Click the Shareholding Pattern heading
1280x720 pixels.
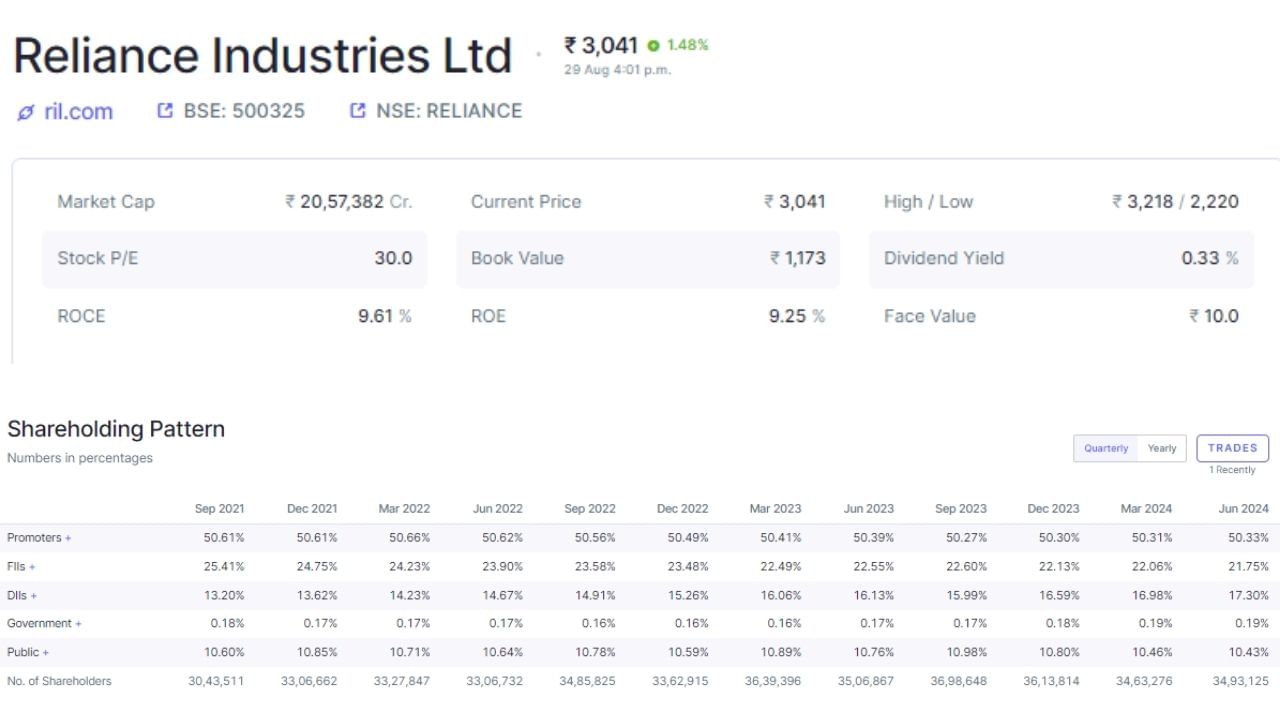click(116, 429)
